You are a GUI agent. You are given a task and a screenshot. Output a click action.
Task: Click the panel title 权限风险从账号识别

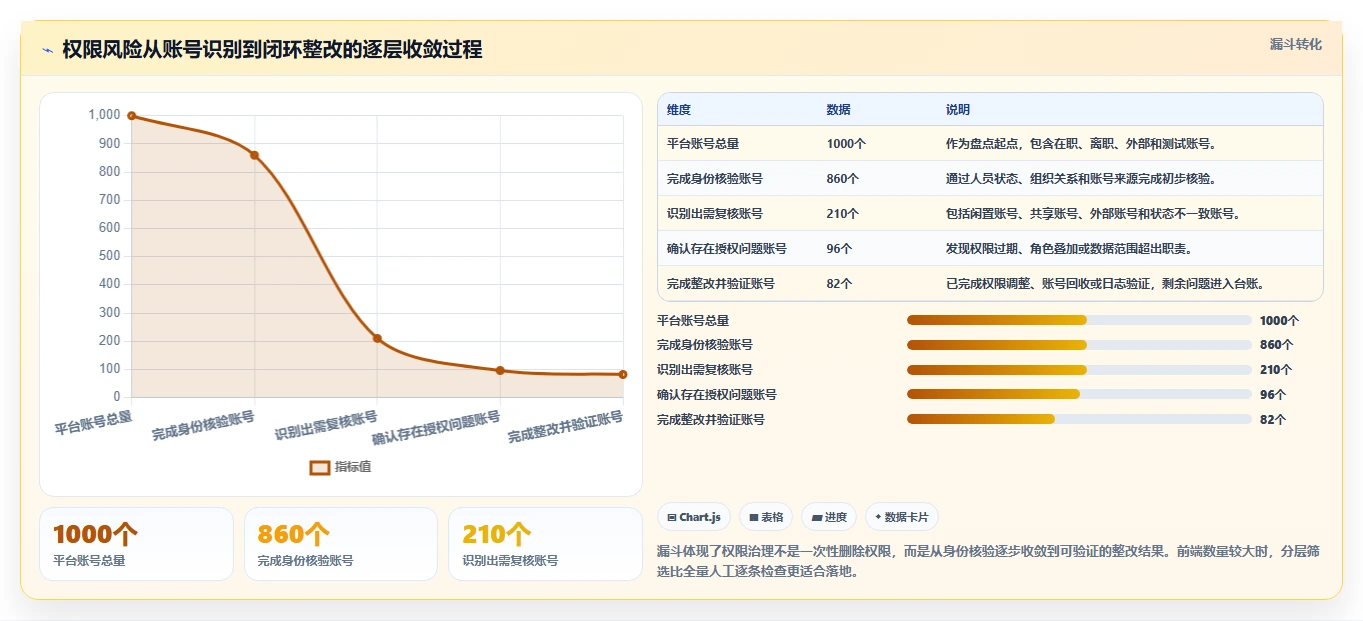tap(272, 50)
